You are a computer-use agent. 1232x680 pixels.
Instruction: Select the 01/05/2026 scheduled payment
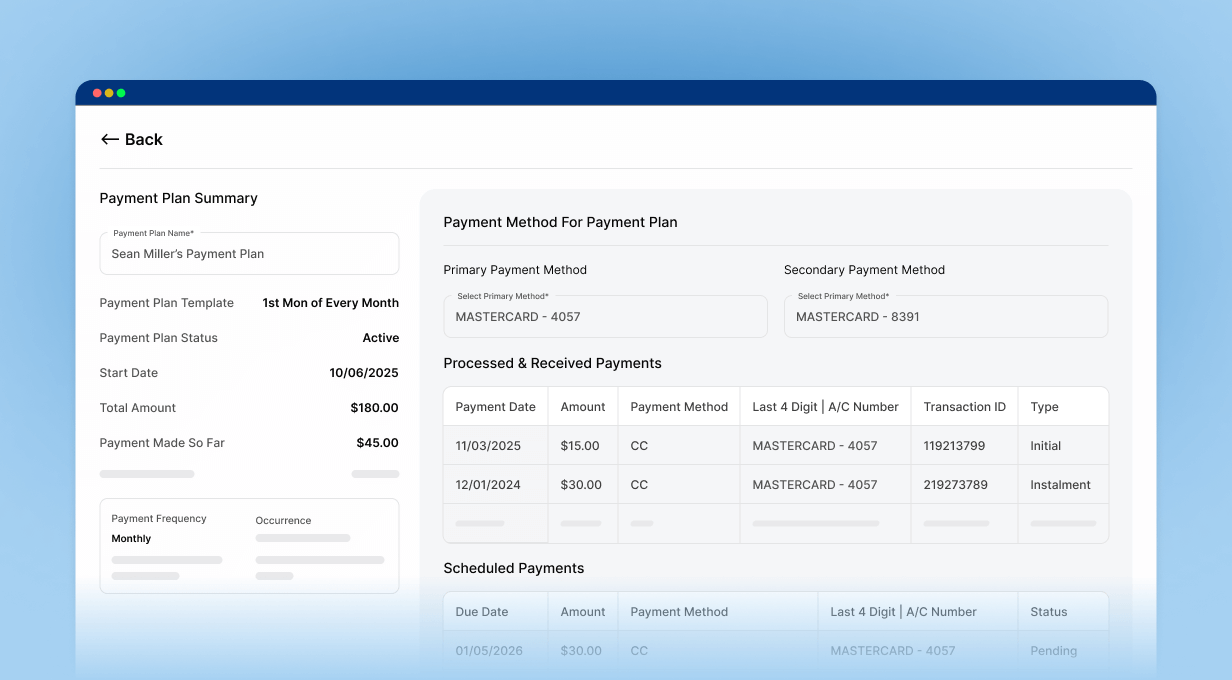click(487, 651)
